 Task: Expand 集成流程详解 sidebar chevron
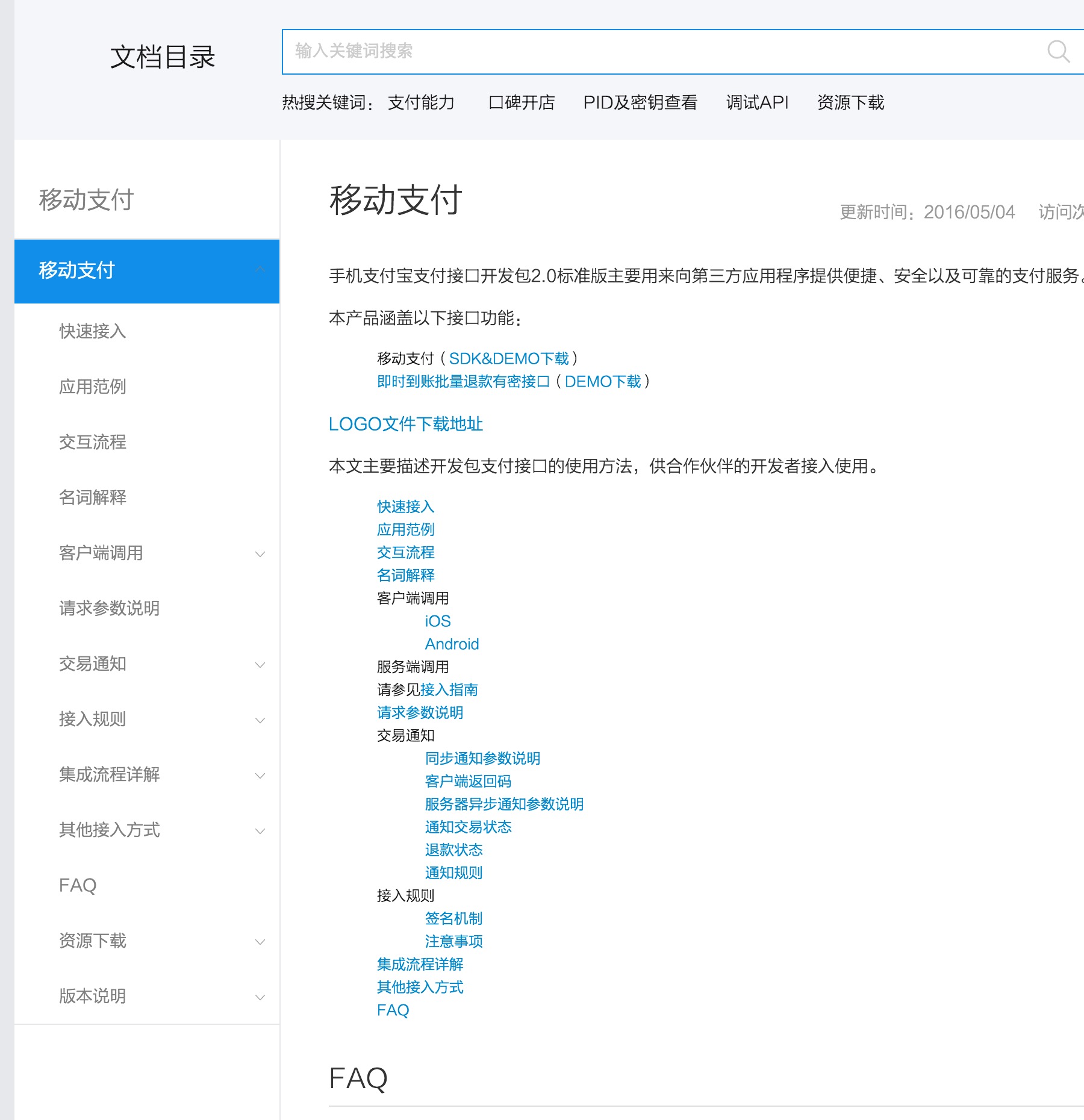pos(260,776)
